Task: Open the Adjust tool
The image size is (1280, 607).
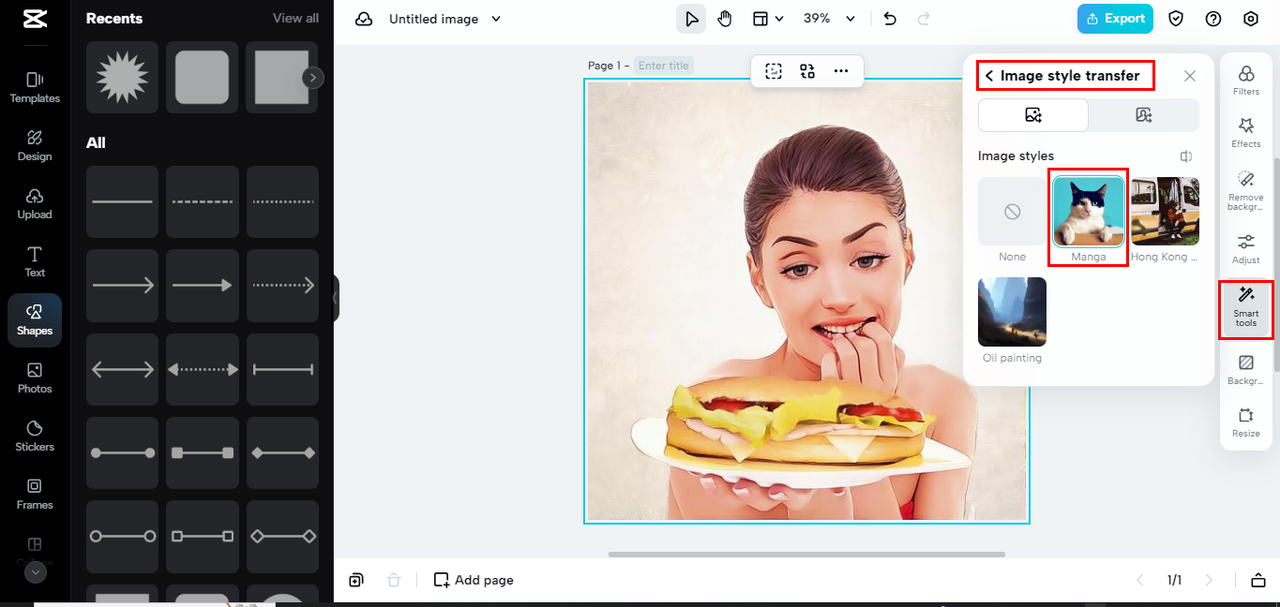Action: point(1246,249)
